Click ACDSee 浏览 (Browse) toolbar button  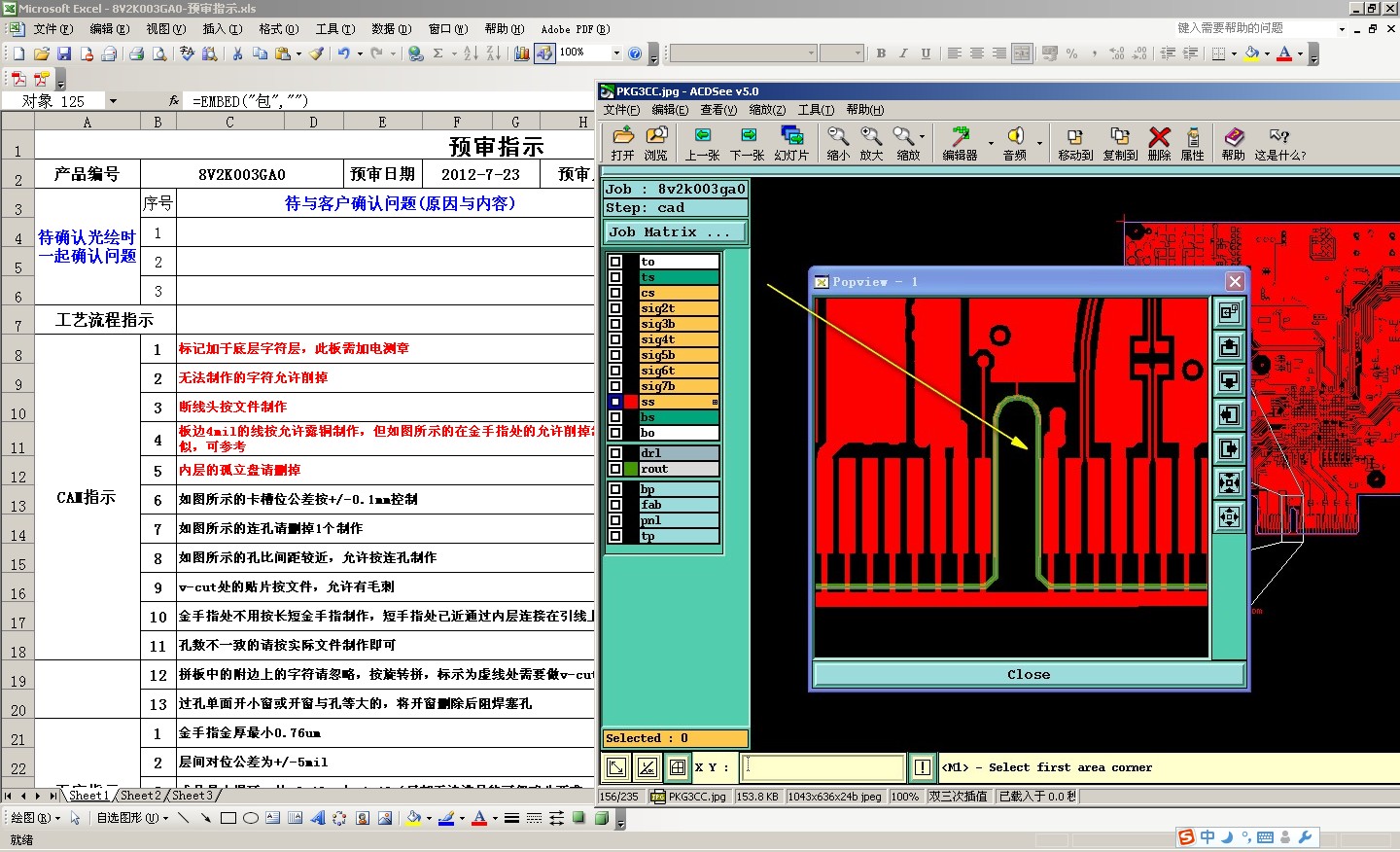point(656,143)
